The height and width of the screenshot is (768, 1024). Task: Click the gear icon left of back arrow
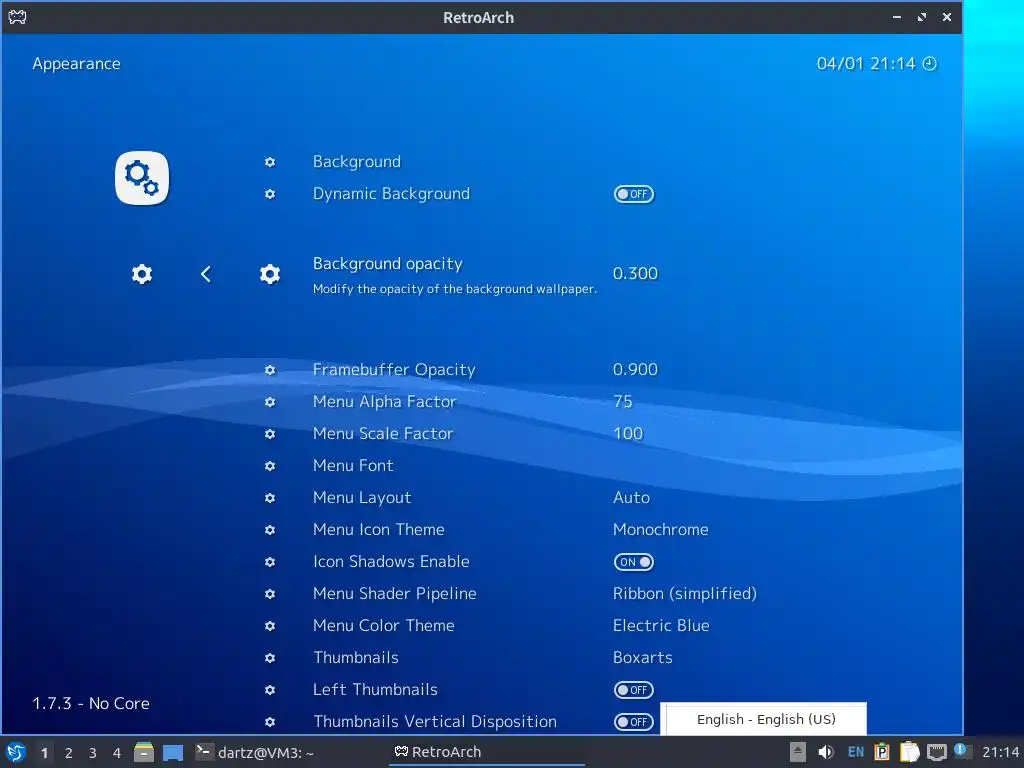pyautogui.click(x=142, y=274)
